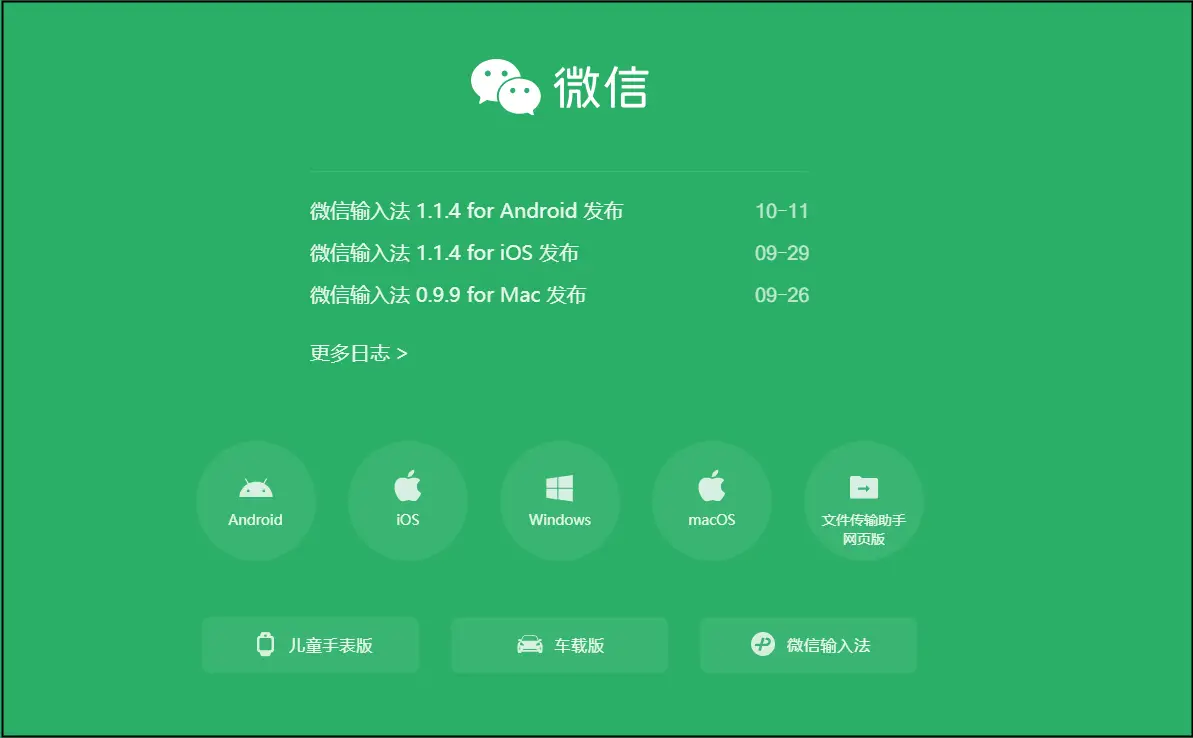Click the 儿童手表版 button
Viewport: 1193px width, 738px height.
pos(311,645)
